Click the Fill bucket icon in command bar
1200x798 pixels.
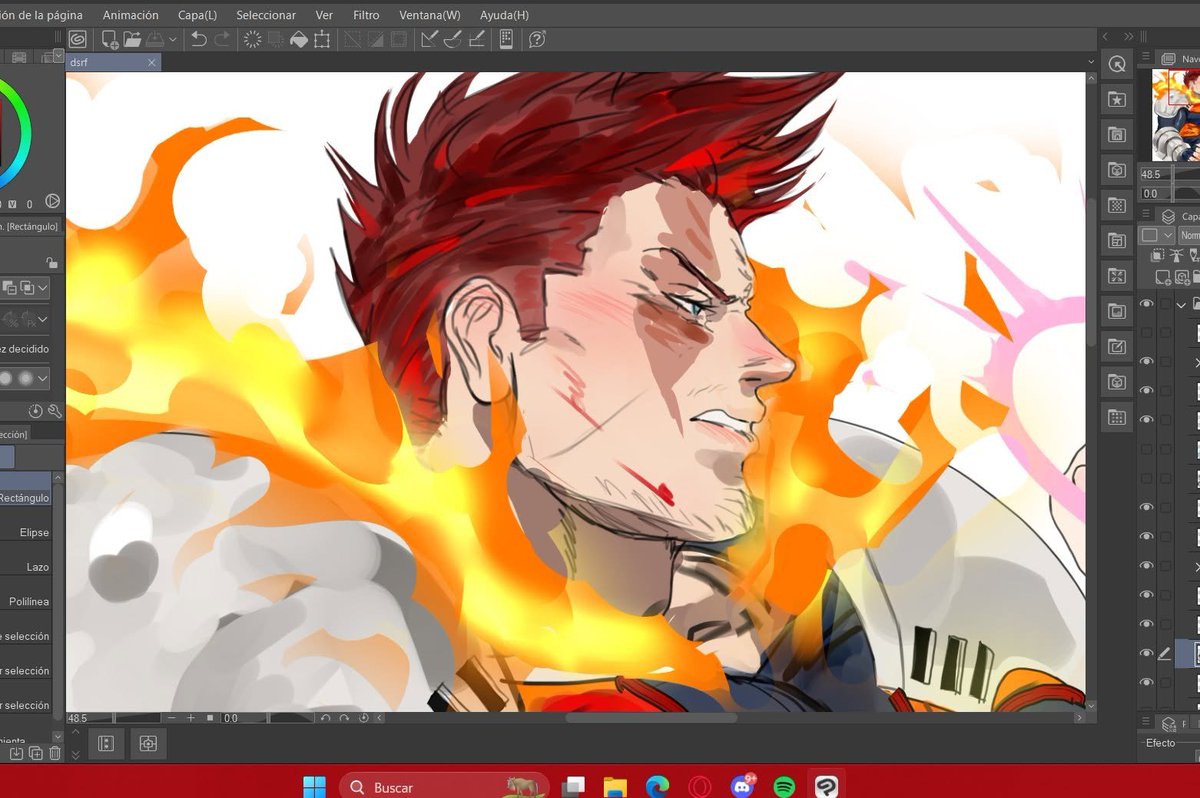tap(298, 39)
